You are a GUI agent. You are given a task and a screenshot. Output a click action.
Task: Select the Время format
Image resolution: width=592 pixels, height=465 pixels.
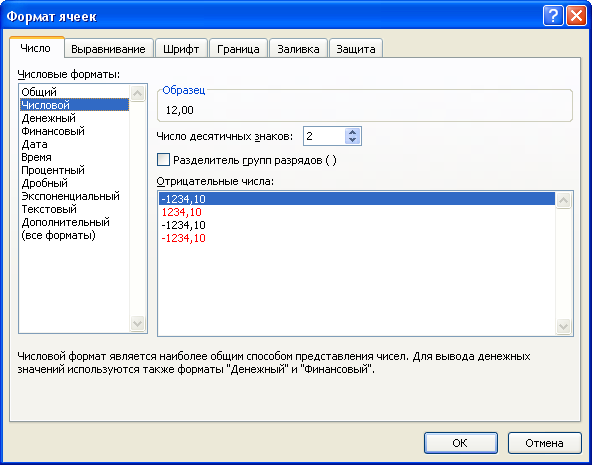(74, 157)
